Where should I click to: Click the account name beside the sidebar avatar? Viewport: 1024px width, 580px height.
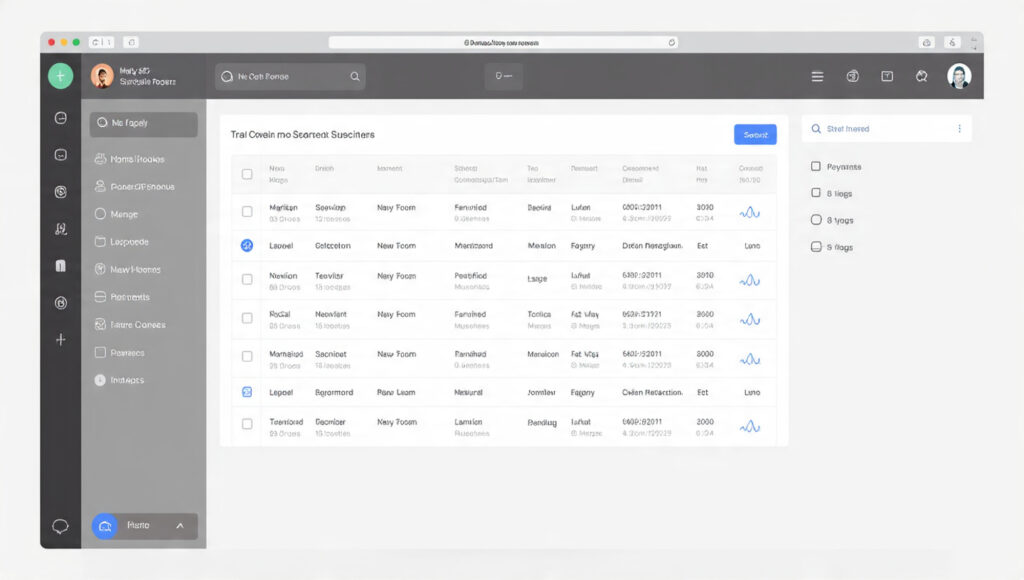pos(147,76)
